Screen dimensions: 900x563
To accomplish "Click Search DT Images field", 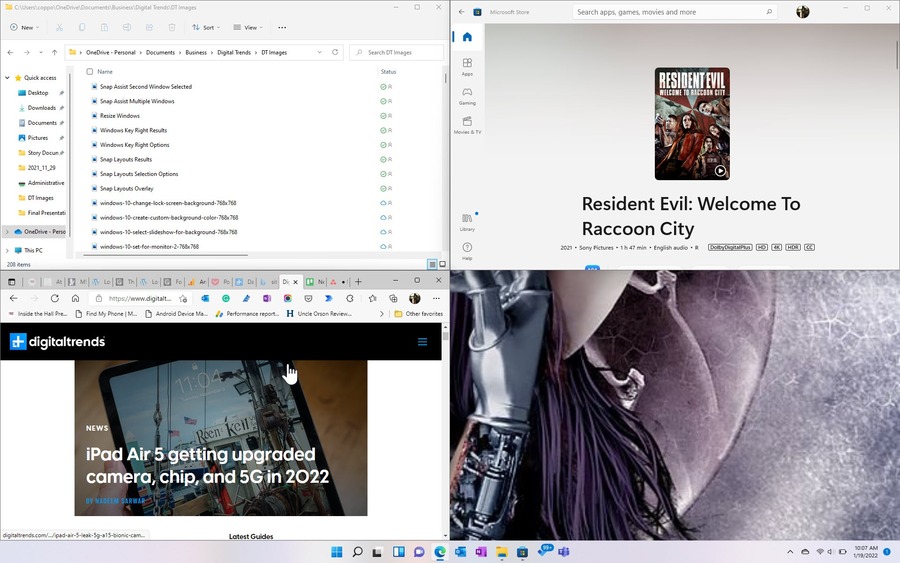I will [396, 52].
